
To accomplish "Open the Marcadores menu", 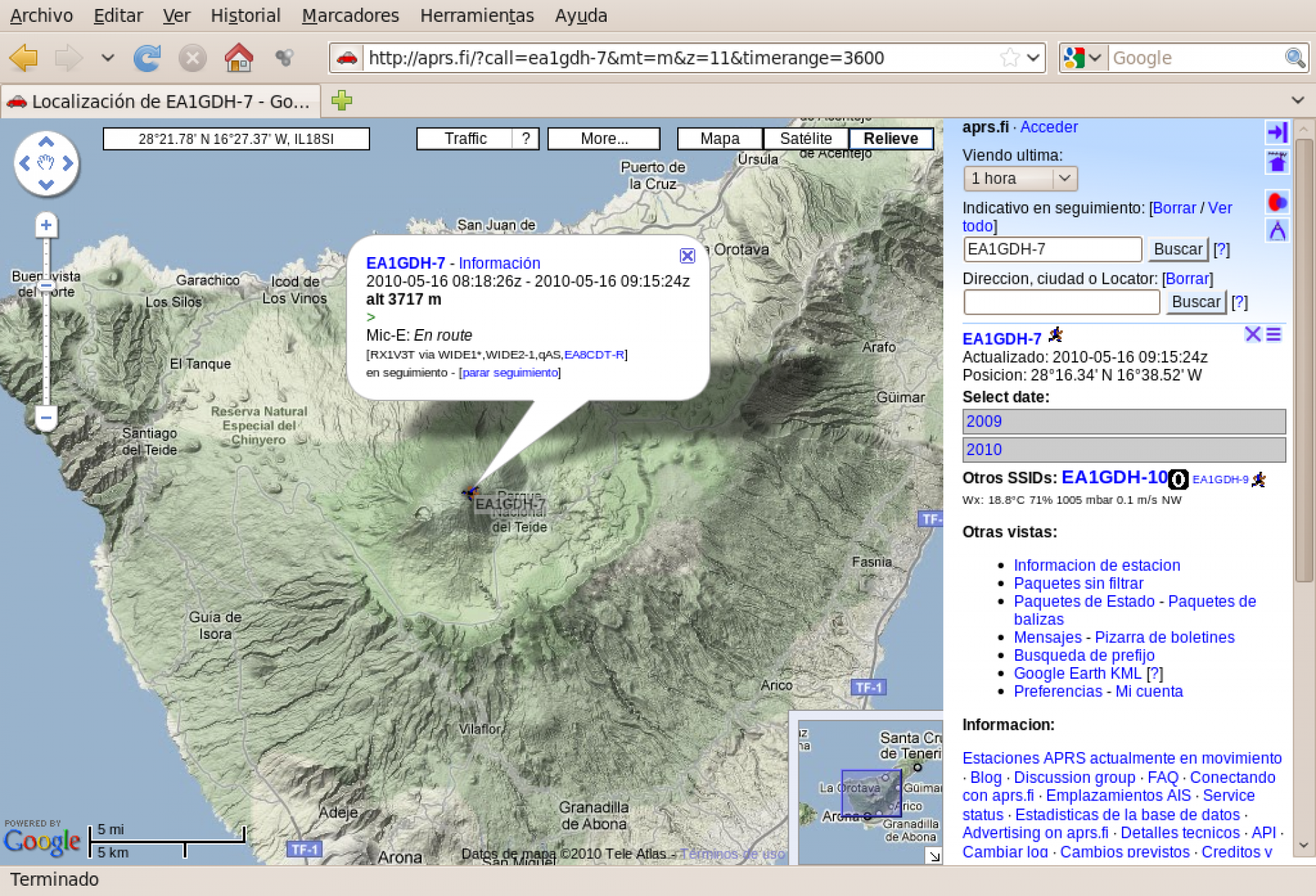I will (350, 15).
